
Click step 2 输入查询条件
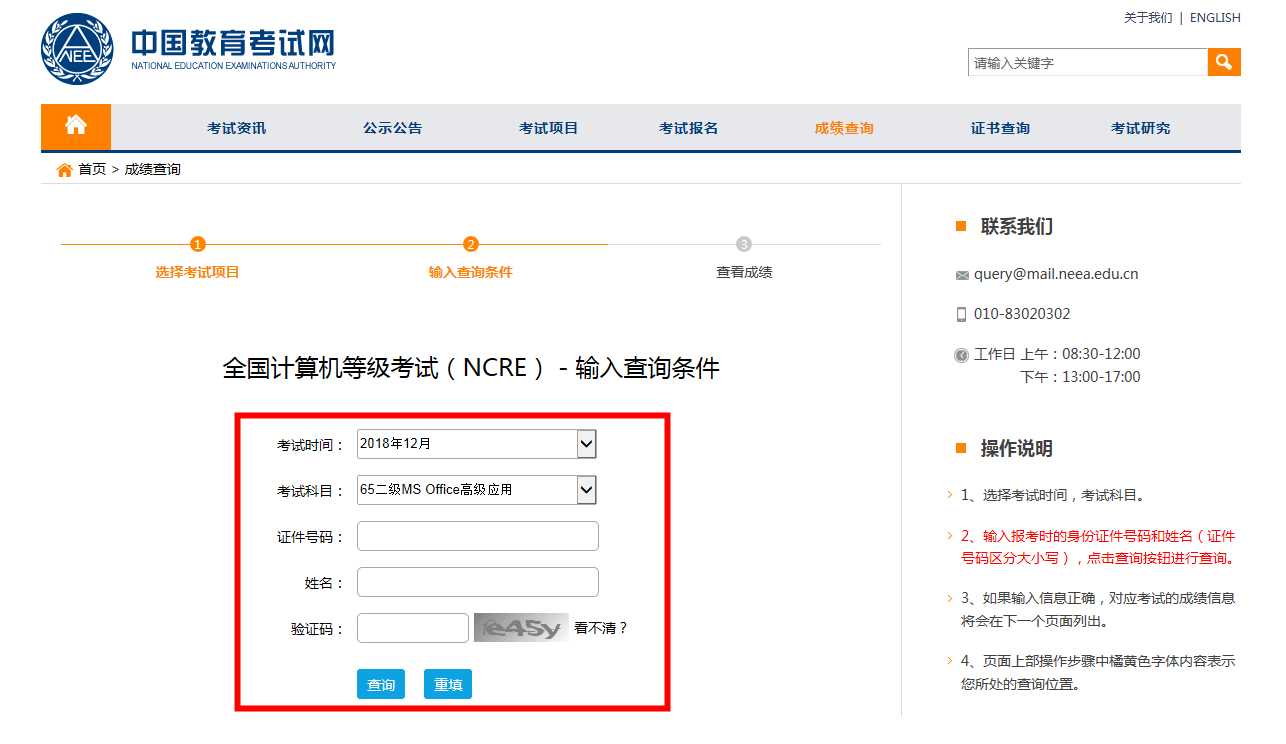[x=471, y=272]
